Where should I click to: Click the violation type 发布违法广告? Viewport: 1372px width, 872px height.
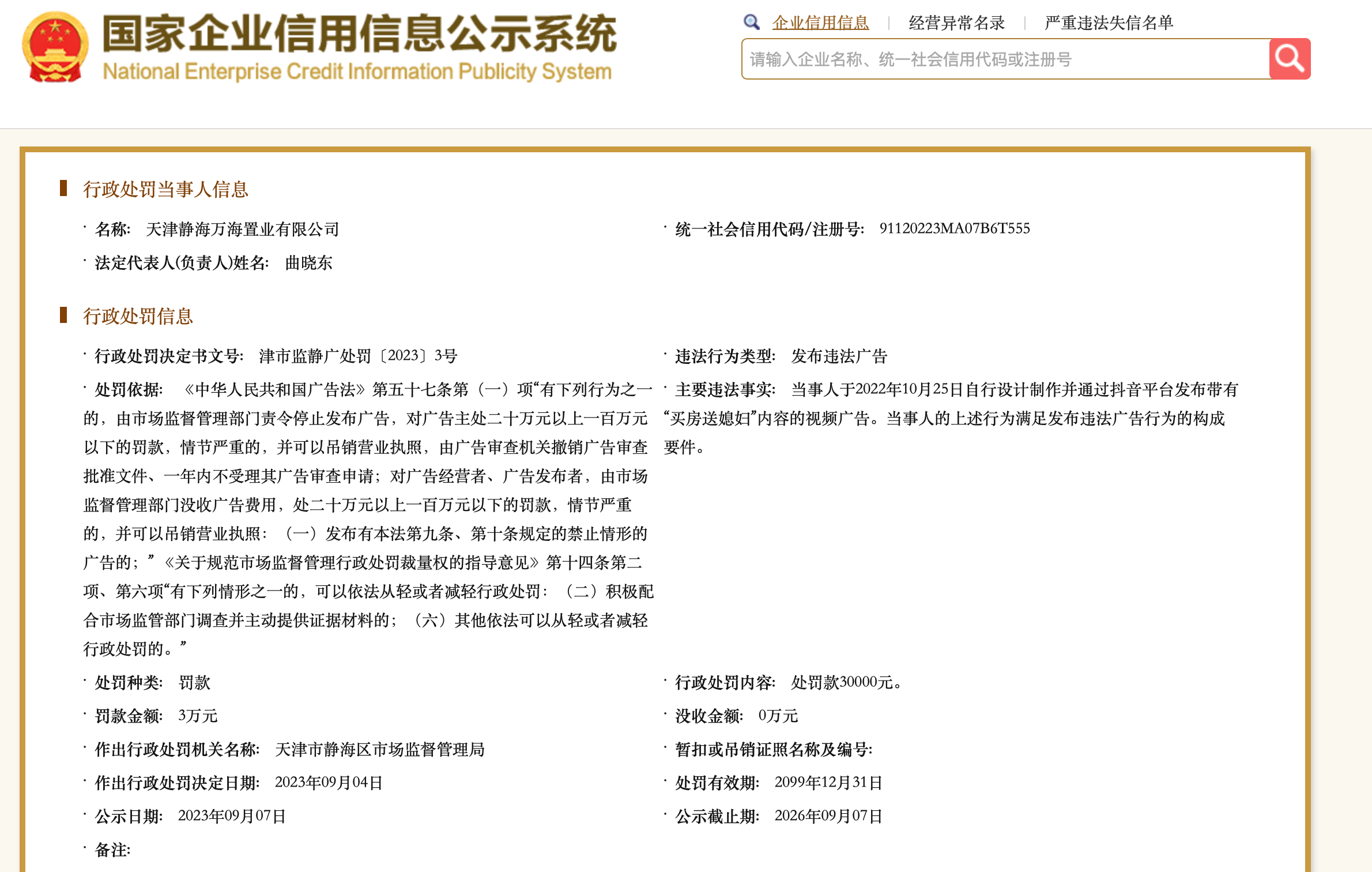[839, 356]
